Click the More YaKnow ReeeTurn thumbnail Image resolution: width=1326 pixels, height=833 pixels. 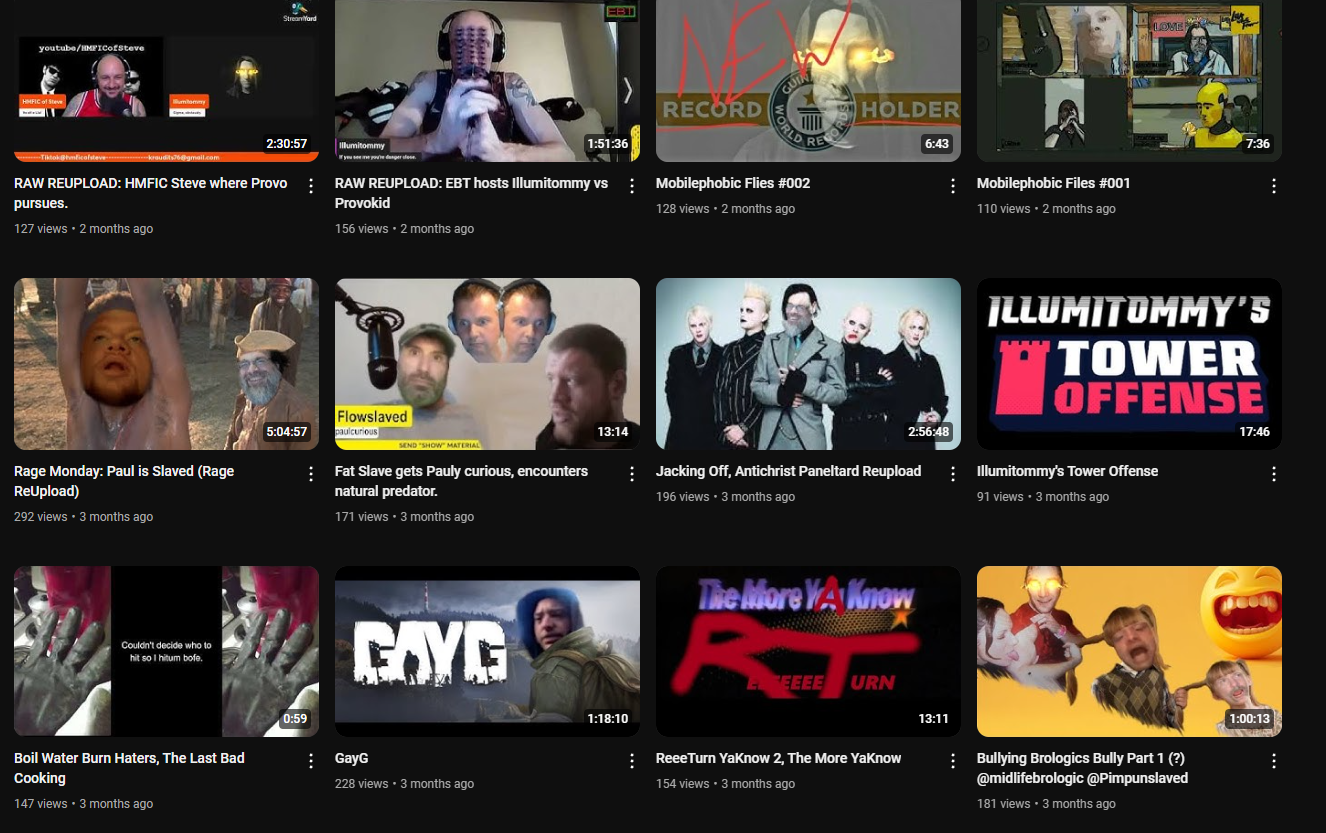(x=808, y=652)
